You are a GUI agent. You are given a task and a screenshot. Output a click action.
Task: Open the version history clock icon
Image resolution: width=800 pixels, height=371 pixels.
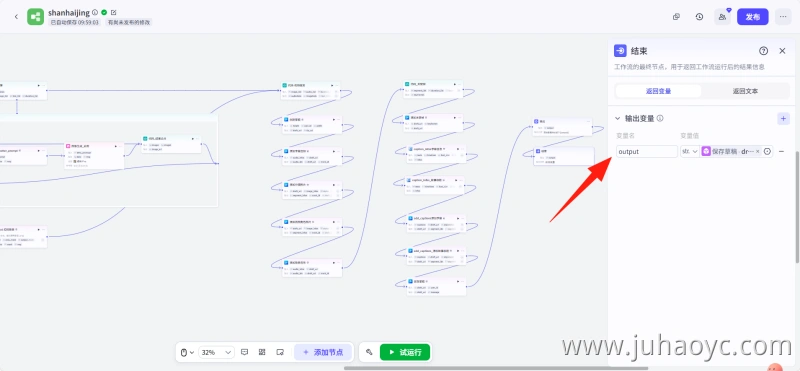699,17
